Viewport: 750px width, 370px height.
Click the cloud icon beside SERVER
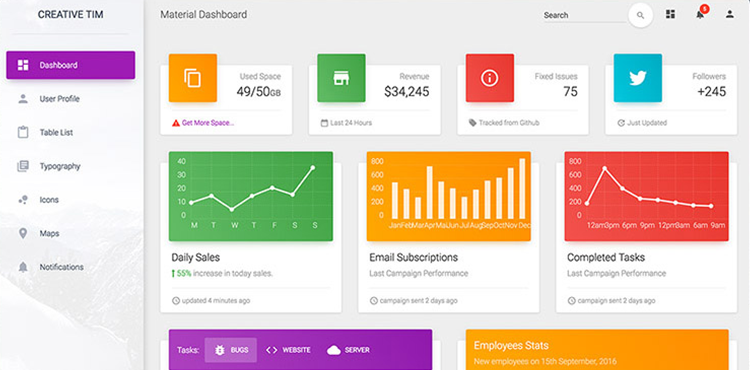point(334,350)
